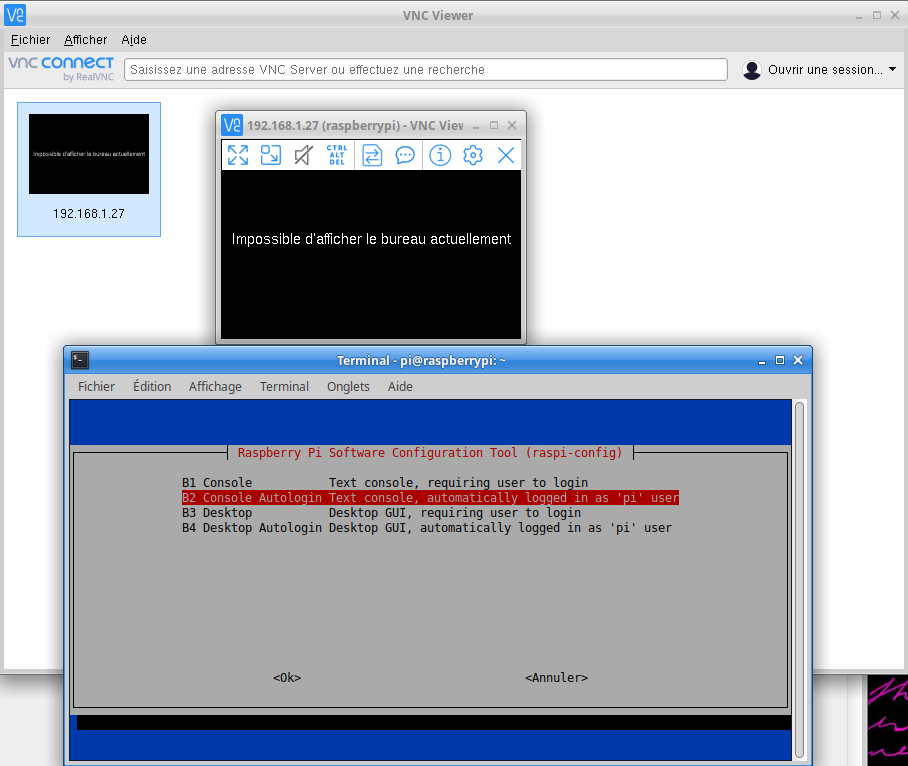Viewport: 908px width, 766px height.
Task: Click the scale-to-window icon in session toolbar
Action: (x=270, y=155)
